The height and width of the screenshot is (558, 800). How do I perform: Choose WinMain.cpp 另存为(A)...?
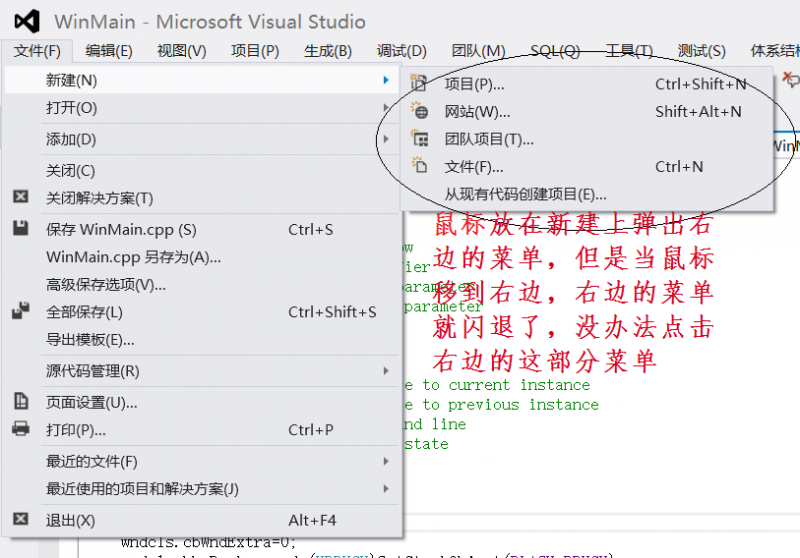201,257
